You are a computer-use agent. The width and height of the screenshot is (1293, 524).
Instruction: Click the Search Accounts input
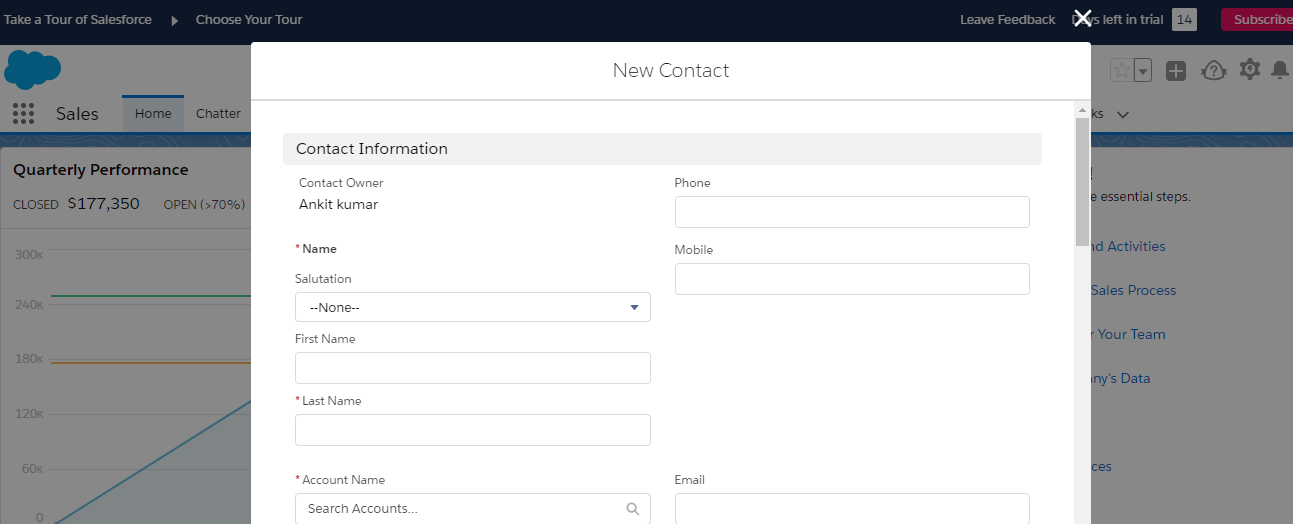tap(473, 509)
